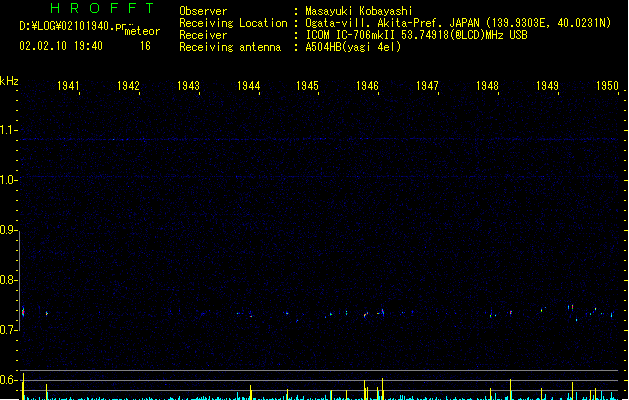629x400 pixels.
Task: Click time axis marker 1948
Action: click(487, 86)
